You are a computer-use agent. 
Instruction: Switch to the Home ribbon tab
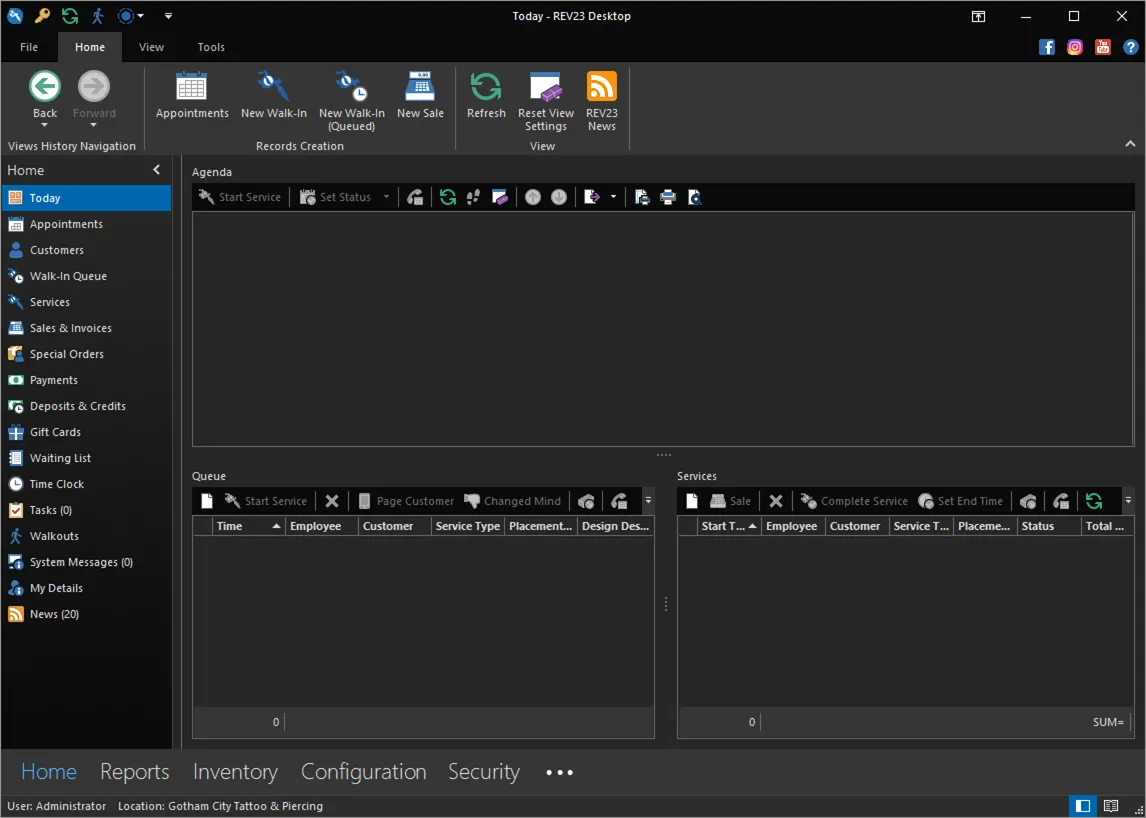coord(90,47)
